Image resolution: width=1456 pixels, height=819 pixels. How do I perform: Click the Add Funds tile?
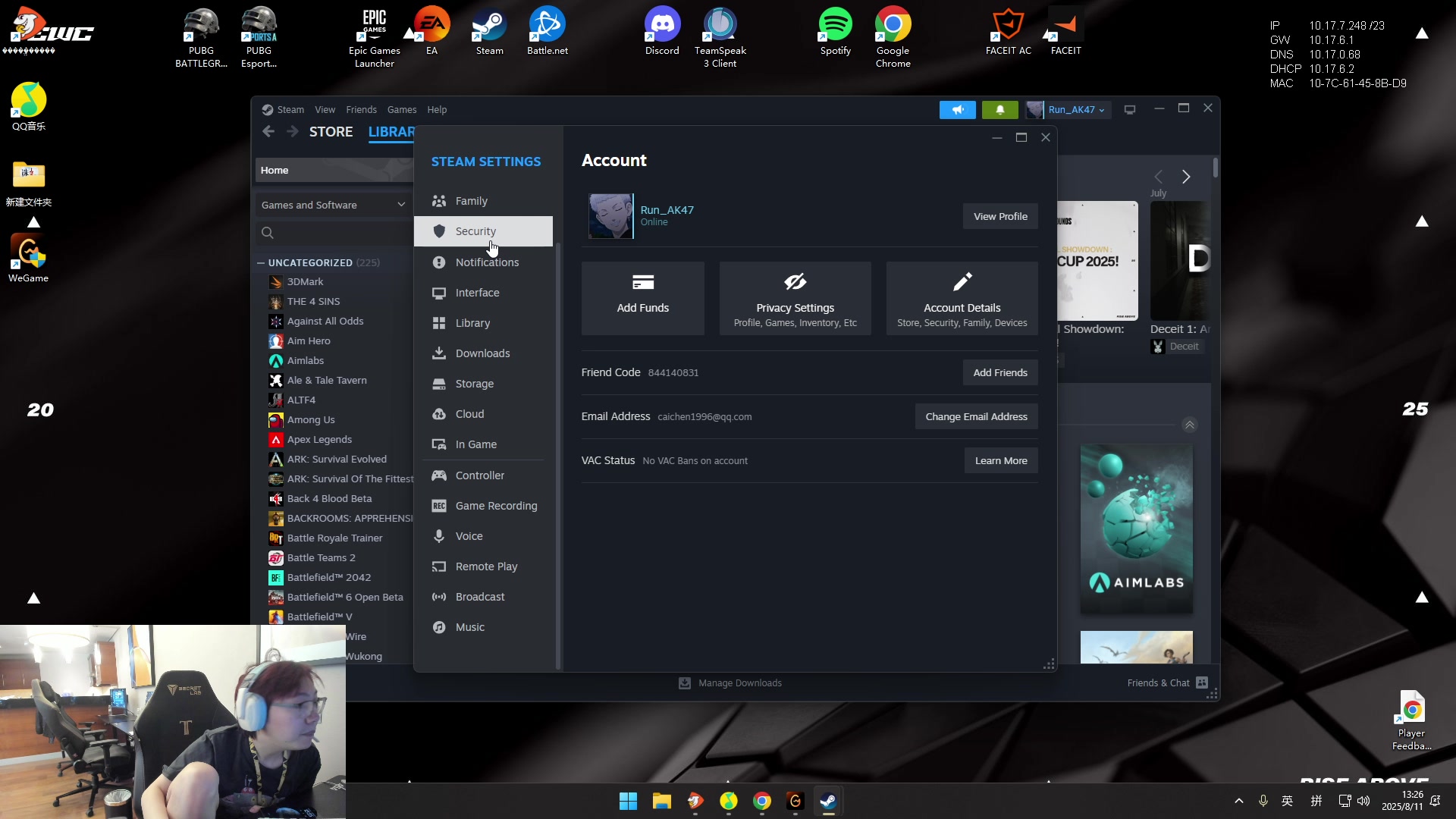pyautogui.click(x=643, y=298)
